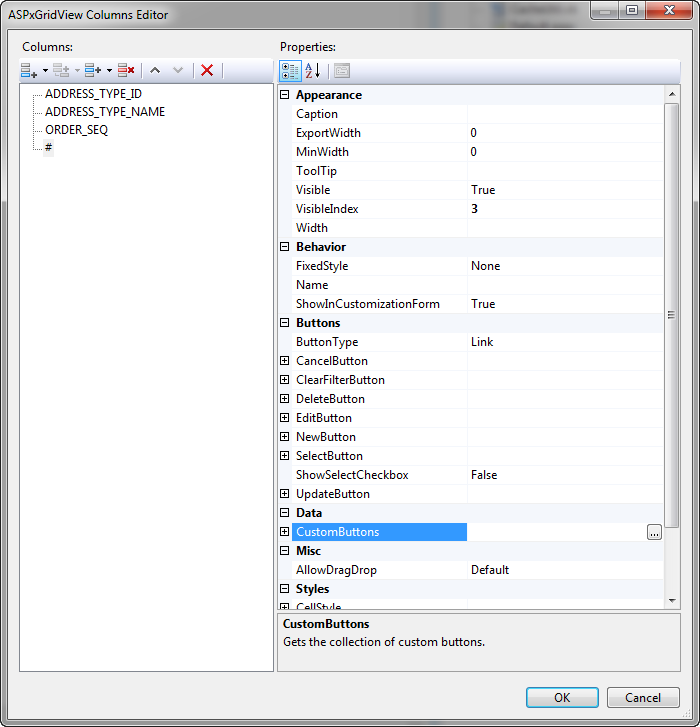The width and height of the screenshot is (700, 727).
Task: Expand the EditButton property
Action: [x=285, y=418]
